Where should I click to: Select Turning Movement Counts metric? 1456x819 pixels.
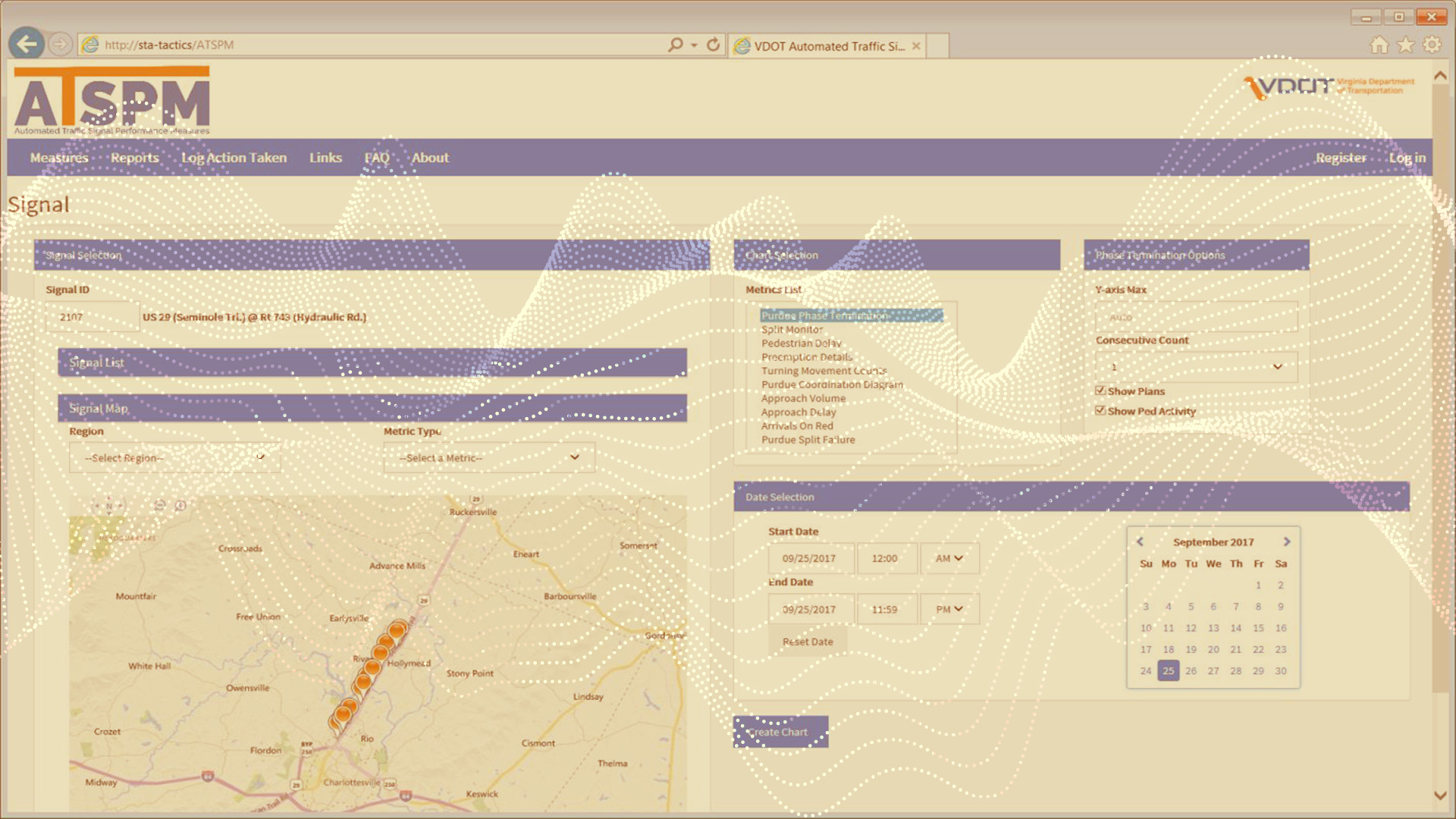coord(824,371)
